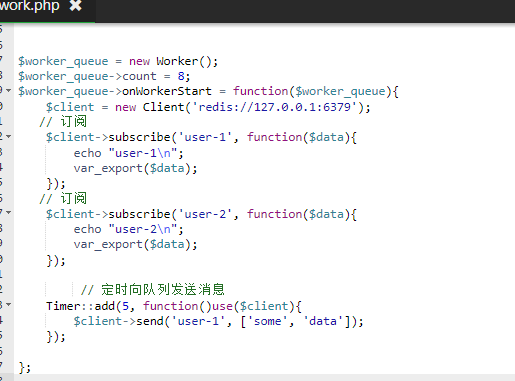The height and width of the screenshot is (381, 515).
Task: Click the number 8 value
Action: (x=181, y=76)
